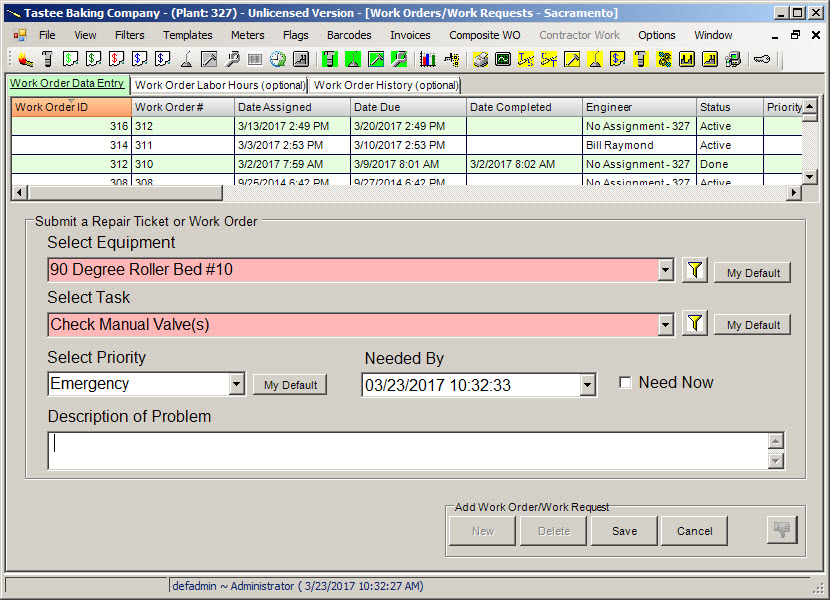830x600 pixels.
Task: Click the key icon in toolbar
Action: [x=762, y=59]
